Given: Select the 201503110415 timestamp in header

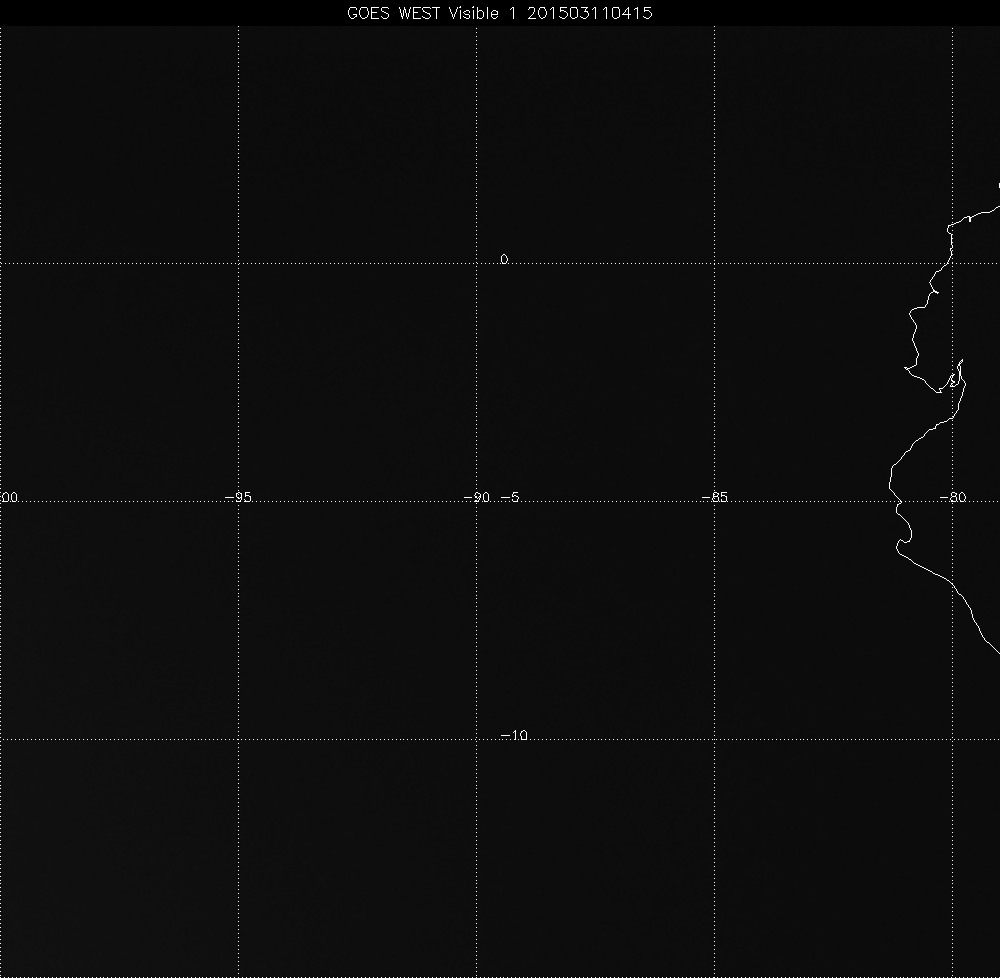Looking at the screenshot, I should [590, 13].
